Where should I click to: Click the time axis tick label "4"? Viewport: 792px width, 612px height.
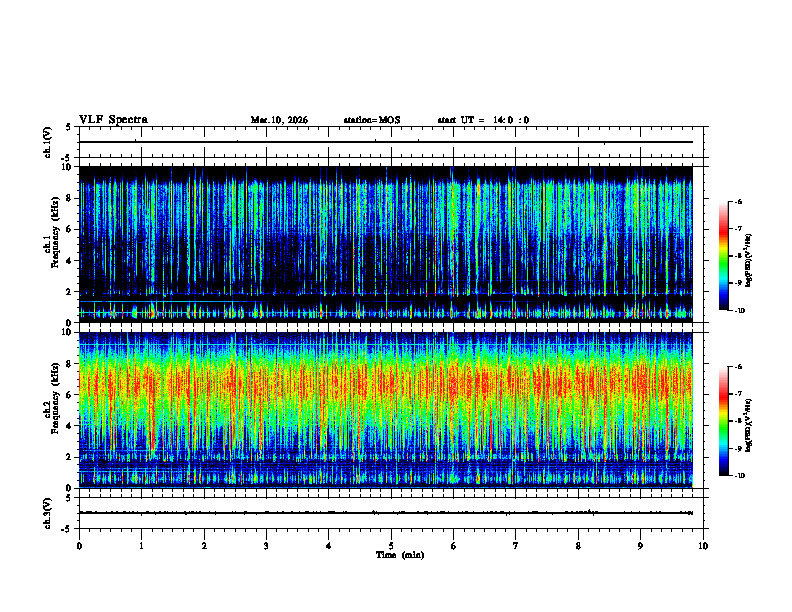329,546
